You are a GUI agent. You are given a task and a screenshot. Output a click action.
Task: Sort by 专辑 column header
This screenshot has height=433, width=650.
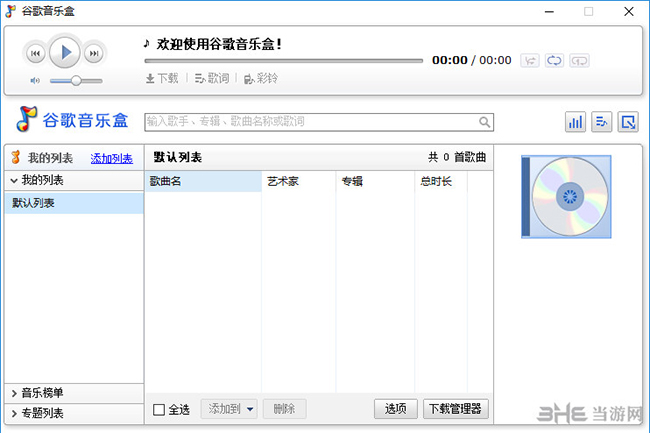point(375,181)
